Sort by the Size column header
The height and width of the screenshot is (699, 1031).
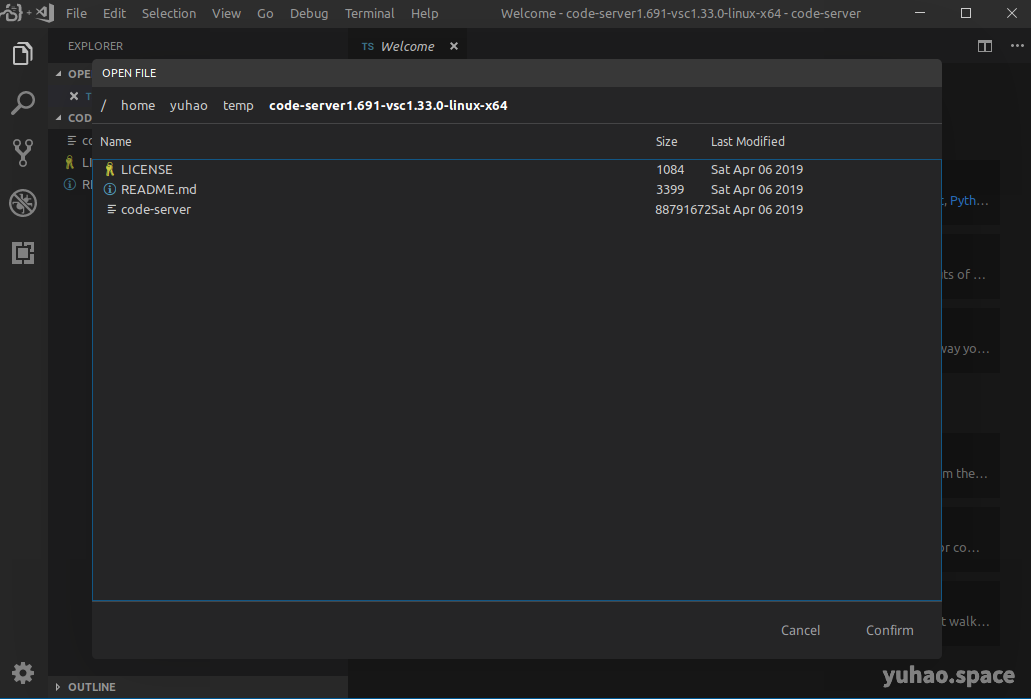[666, 141]
